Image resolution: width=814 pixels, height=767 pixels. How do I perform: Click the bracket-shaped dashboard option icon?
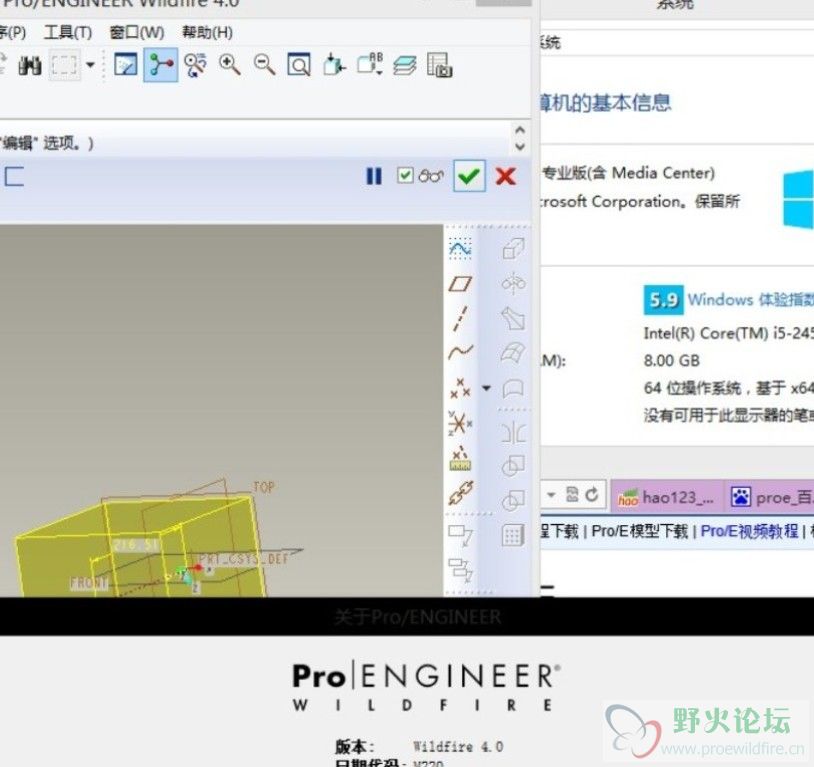[14, 176]
